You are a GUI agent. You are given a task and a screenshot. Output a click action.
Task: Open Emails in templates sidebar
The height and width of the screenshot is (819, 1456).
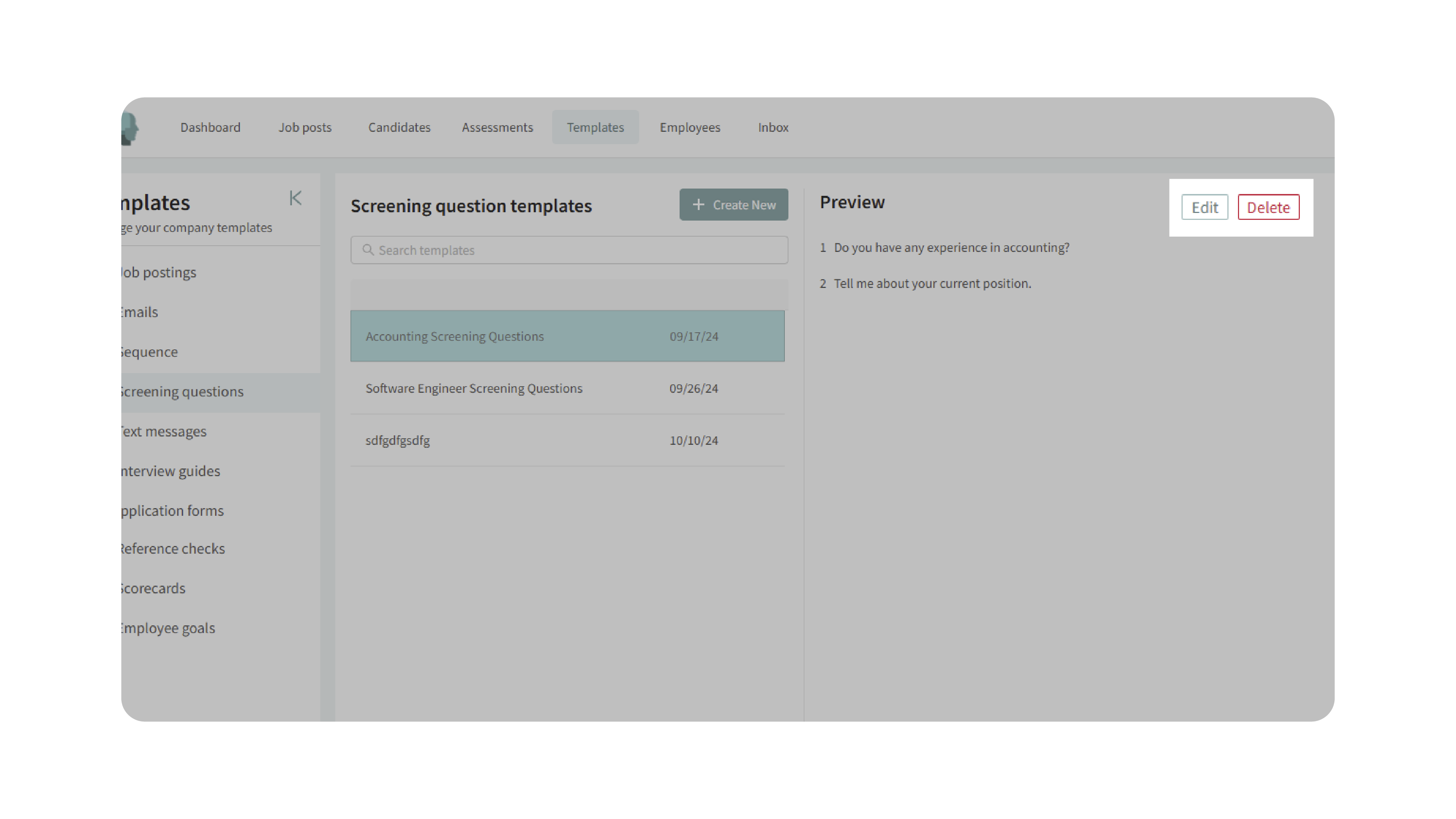tap(139, 312)
